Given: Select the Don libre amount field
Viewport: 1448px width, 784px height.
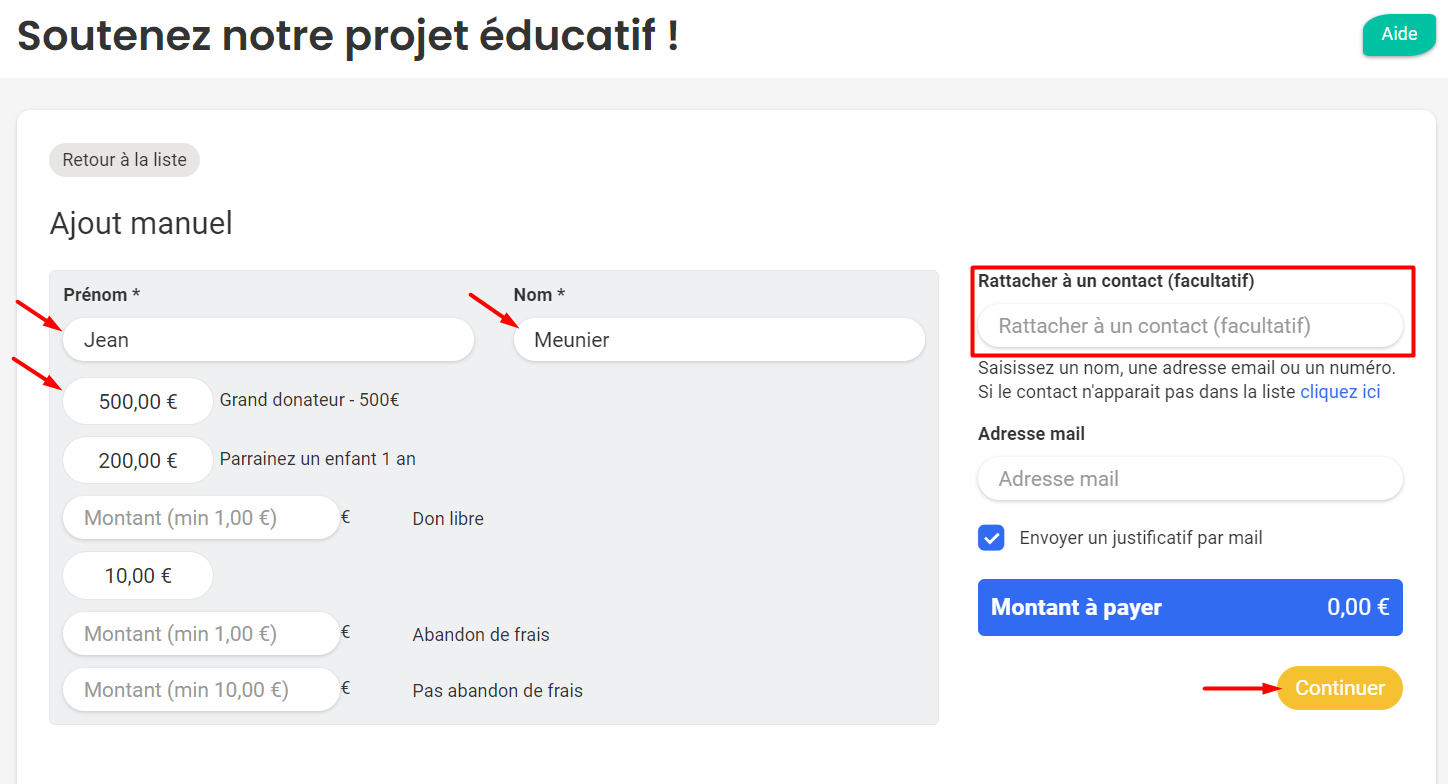Looking at the screenshot, I should point(201,518).
